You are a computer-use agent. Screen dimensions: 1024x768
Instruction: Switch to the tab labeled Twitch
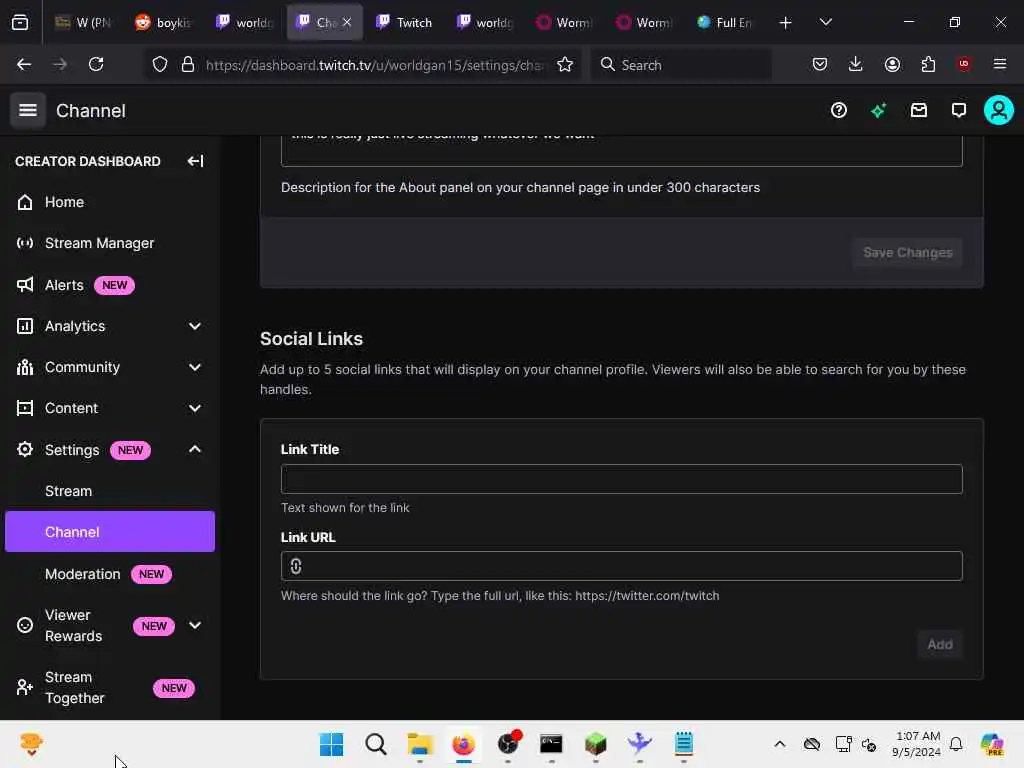coord(405,22)
